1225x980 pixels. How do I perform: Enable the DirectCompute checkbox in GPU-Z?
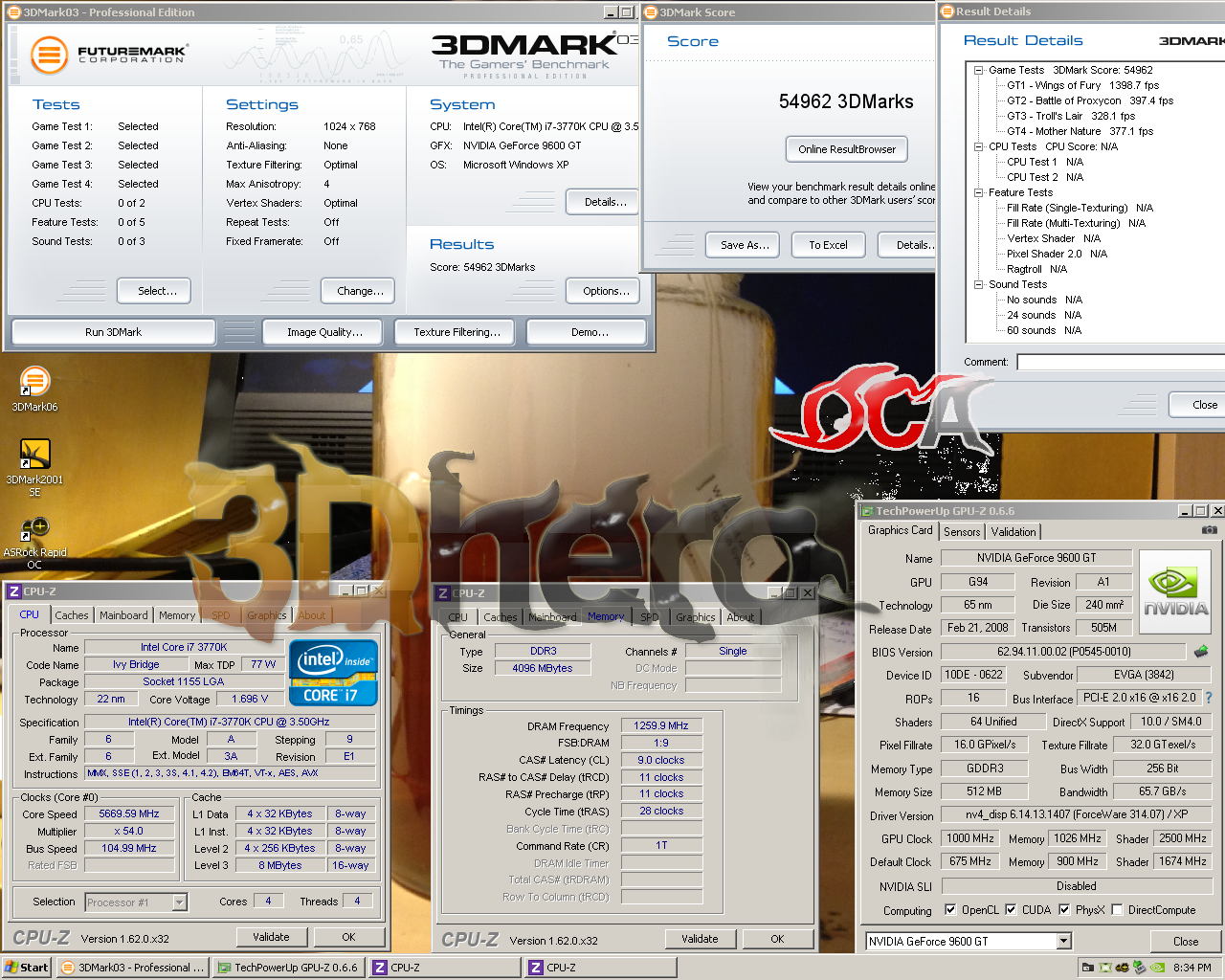[1117, 910]
